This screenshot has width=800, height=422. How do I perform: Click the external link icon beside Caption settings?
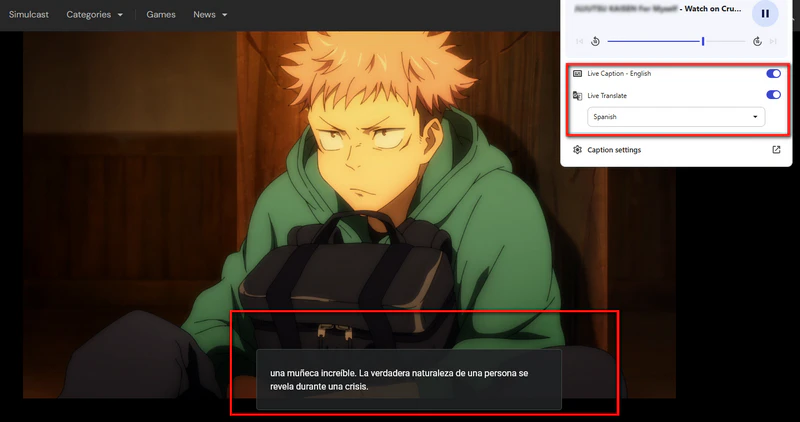(x=776, y=150)
